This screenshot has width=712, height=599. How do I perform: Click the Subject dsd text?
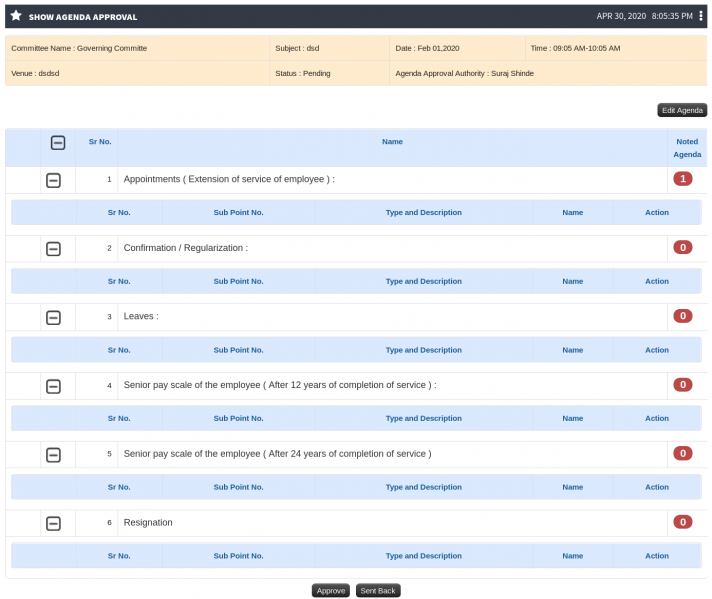(297, 48)
